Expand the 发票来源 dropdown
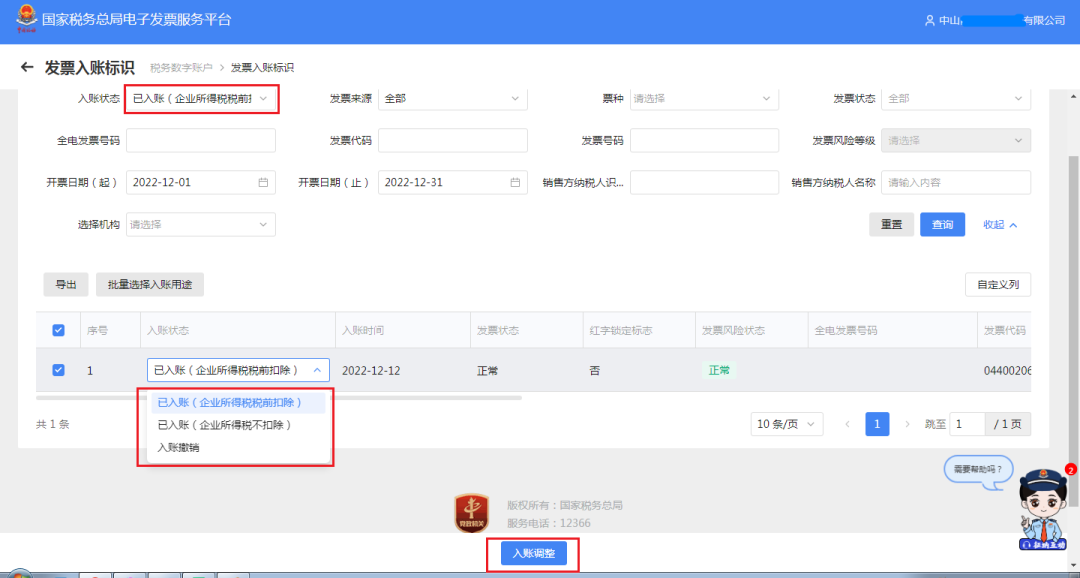The image size is (1080, 578). [452, 99]
